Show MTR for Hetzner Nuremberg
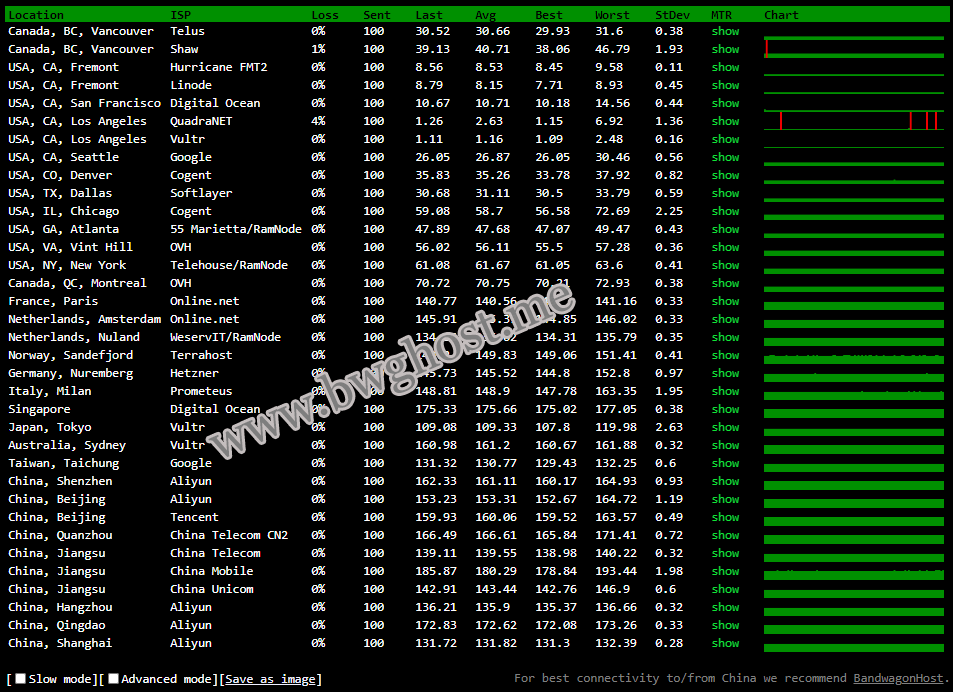The width and height of the screenshot is (953, 692). click(x=725, y=373)
